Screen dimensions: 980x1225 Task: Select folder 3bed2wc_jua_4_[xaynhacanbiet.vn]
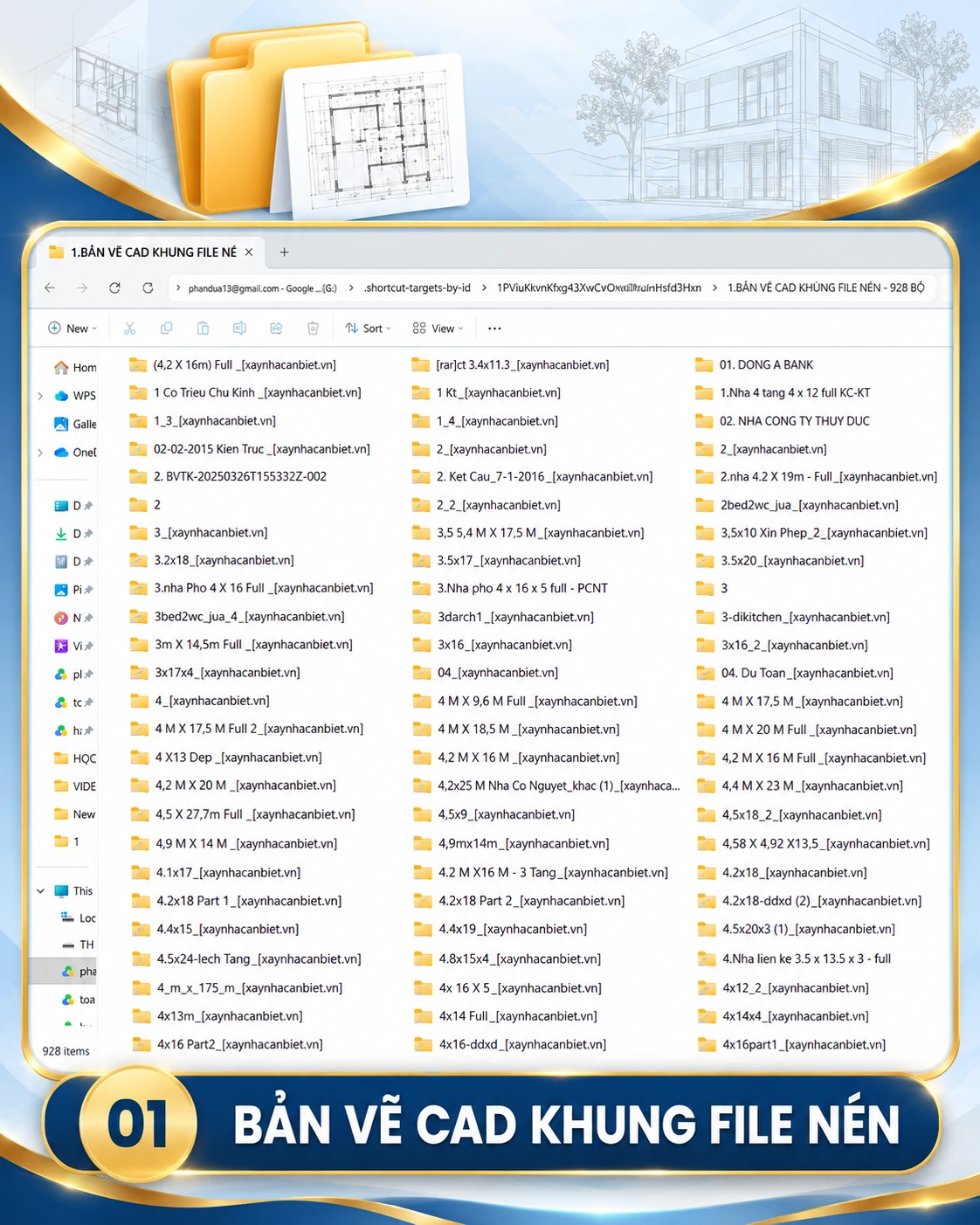[237, 617]
